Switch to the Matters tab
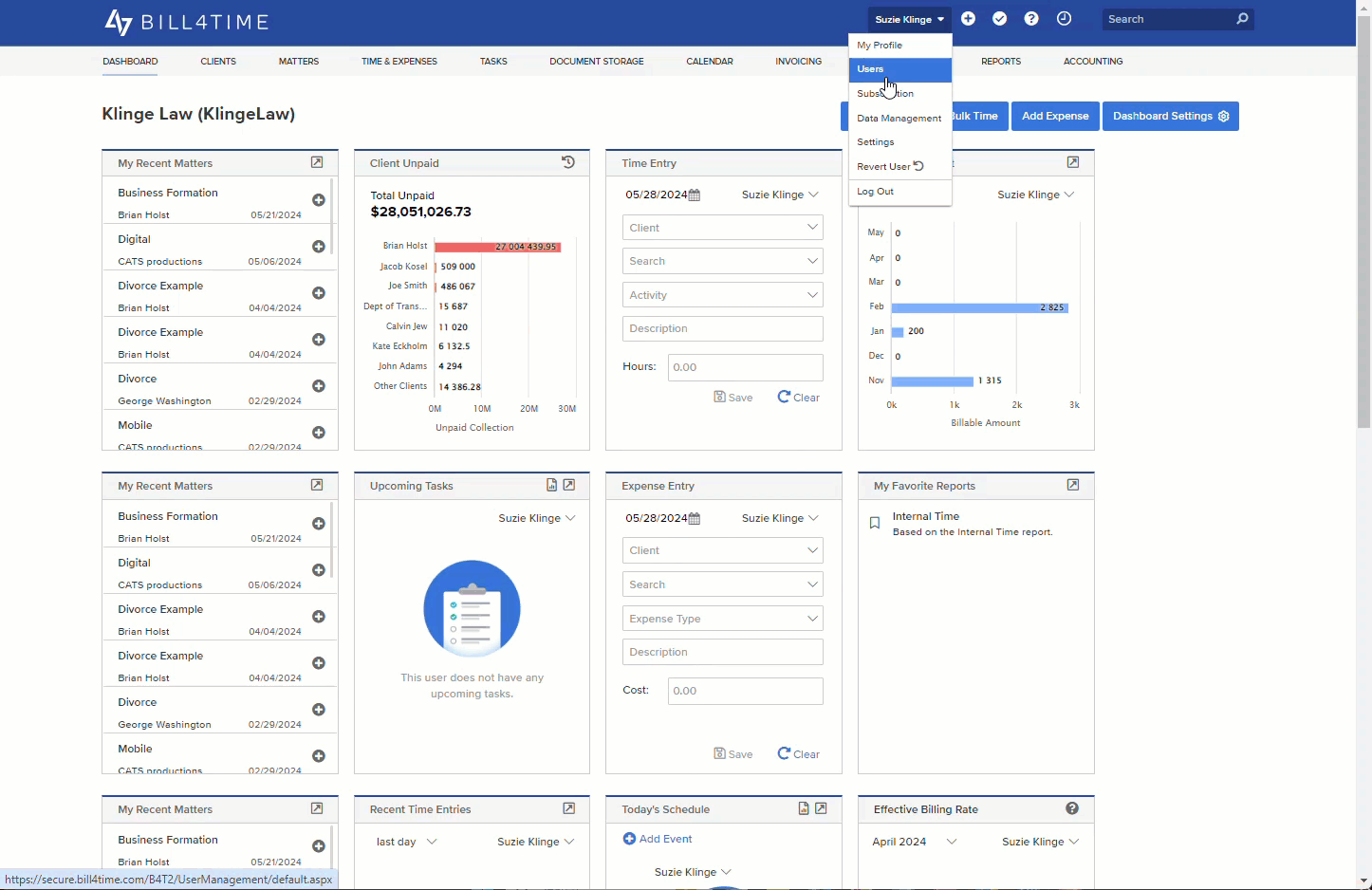Viewport: 1372px width, 890px height. click(299, 62)
